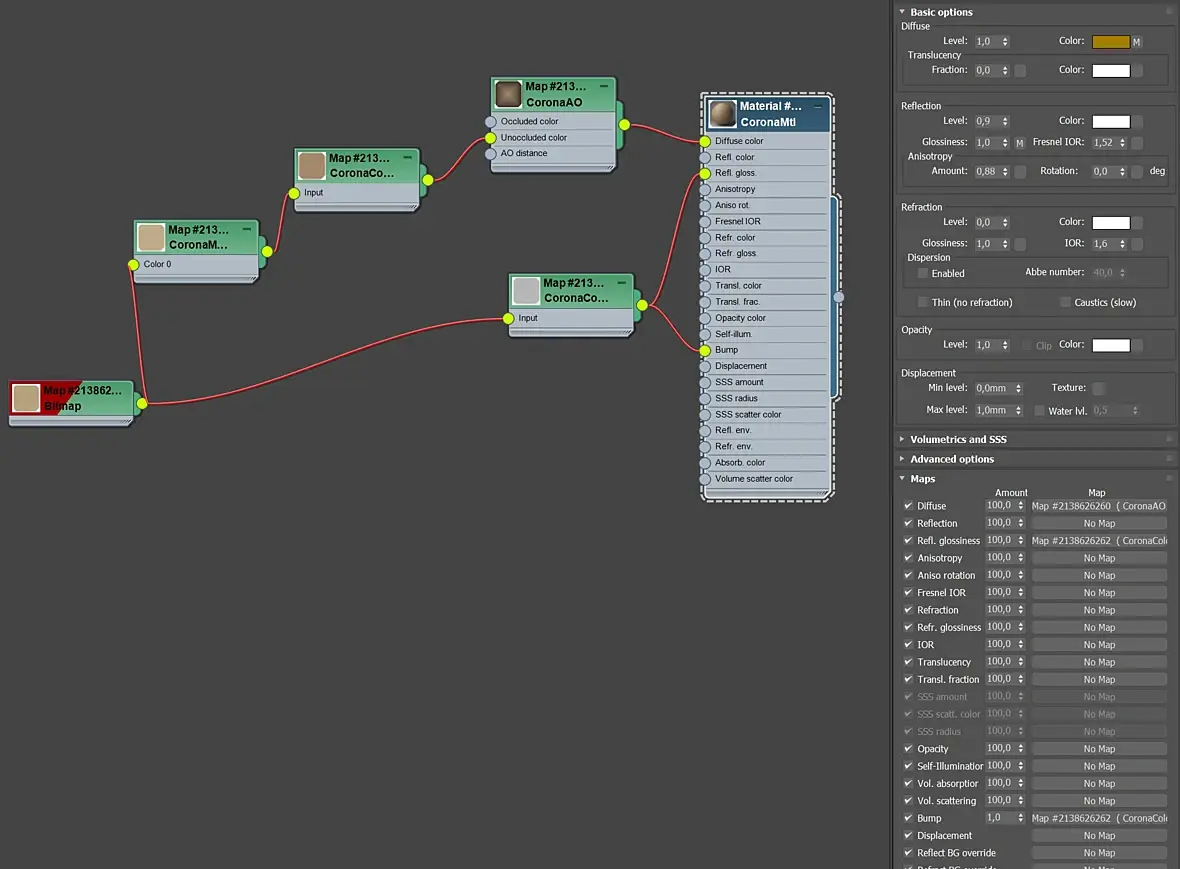
Task: Click the Diffuse color swatch
Action: tap(1111, 42)
